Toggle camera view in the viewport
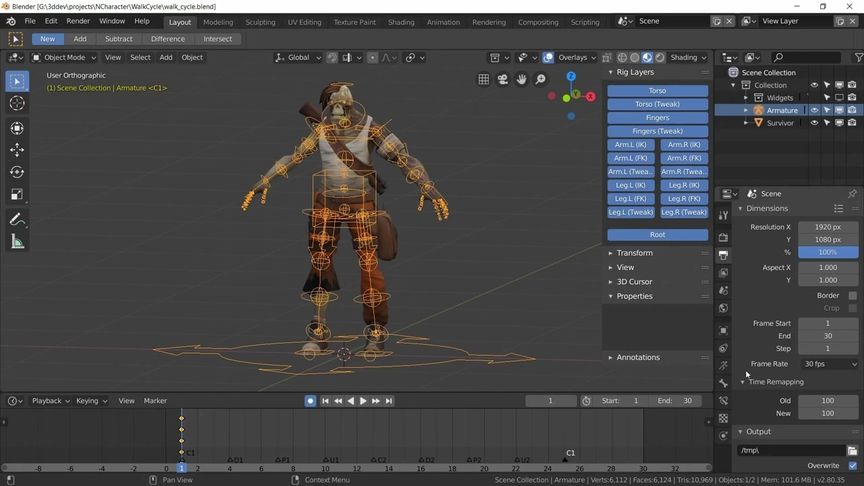Viewport: 864px width, 486px height. (x=503, y=80)
